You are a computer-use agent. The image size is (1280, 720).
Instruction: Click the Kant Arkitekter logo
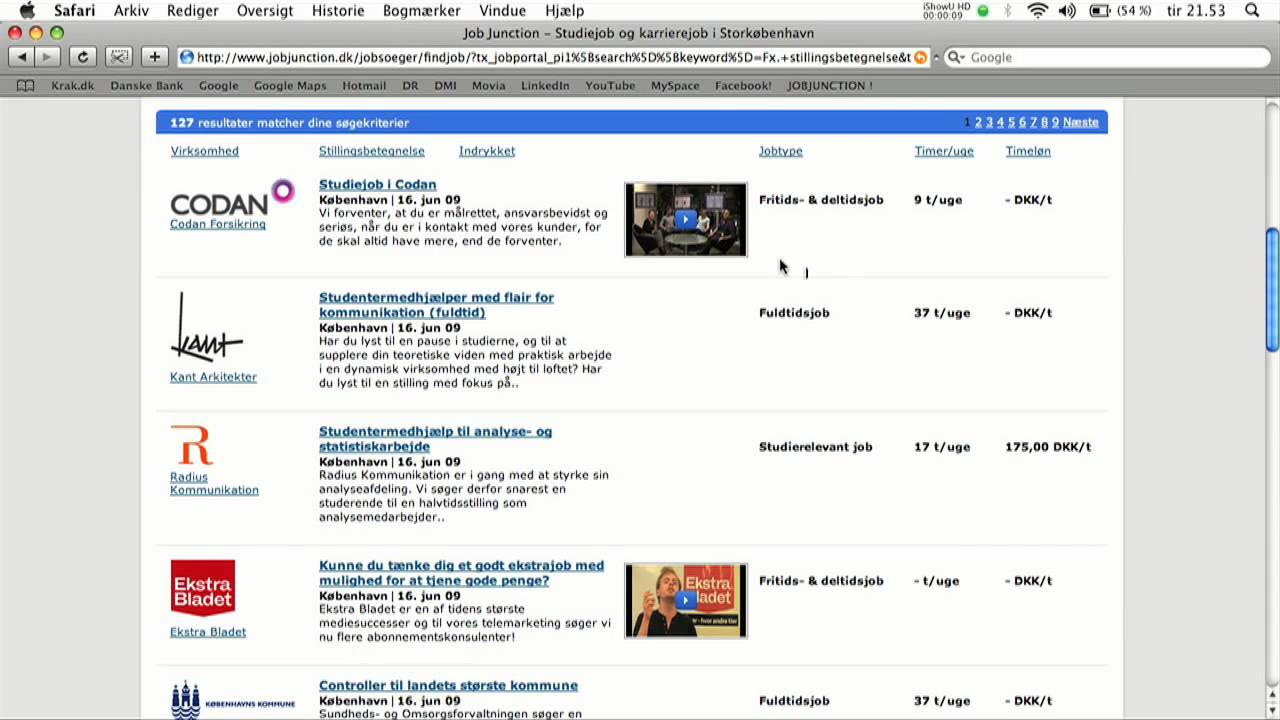click(x=206, y=326)
